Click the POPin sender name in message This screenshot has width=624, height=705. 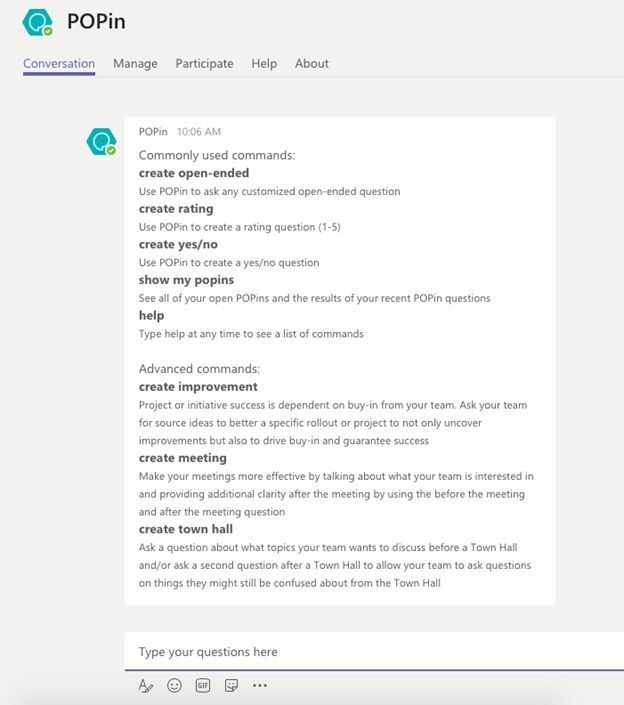[x=153, y=131]
